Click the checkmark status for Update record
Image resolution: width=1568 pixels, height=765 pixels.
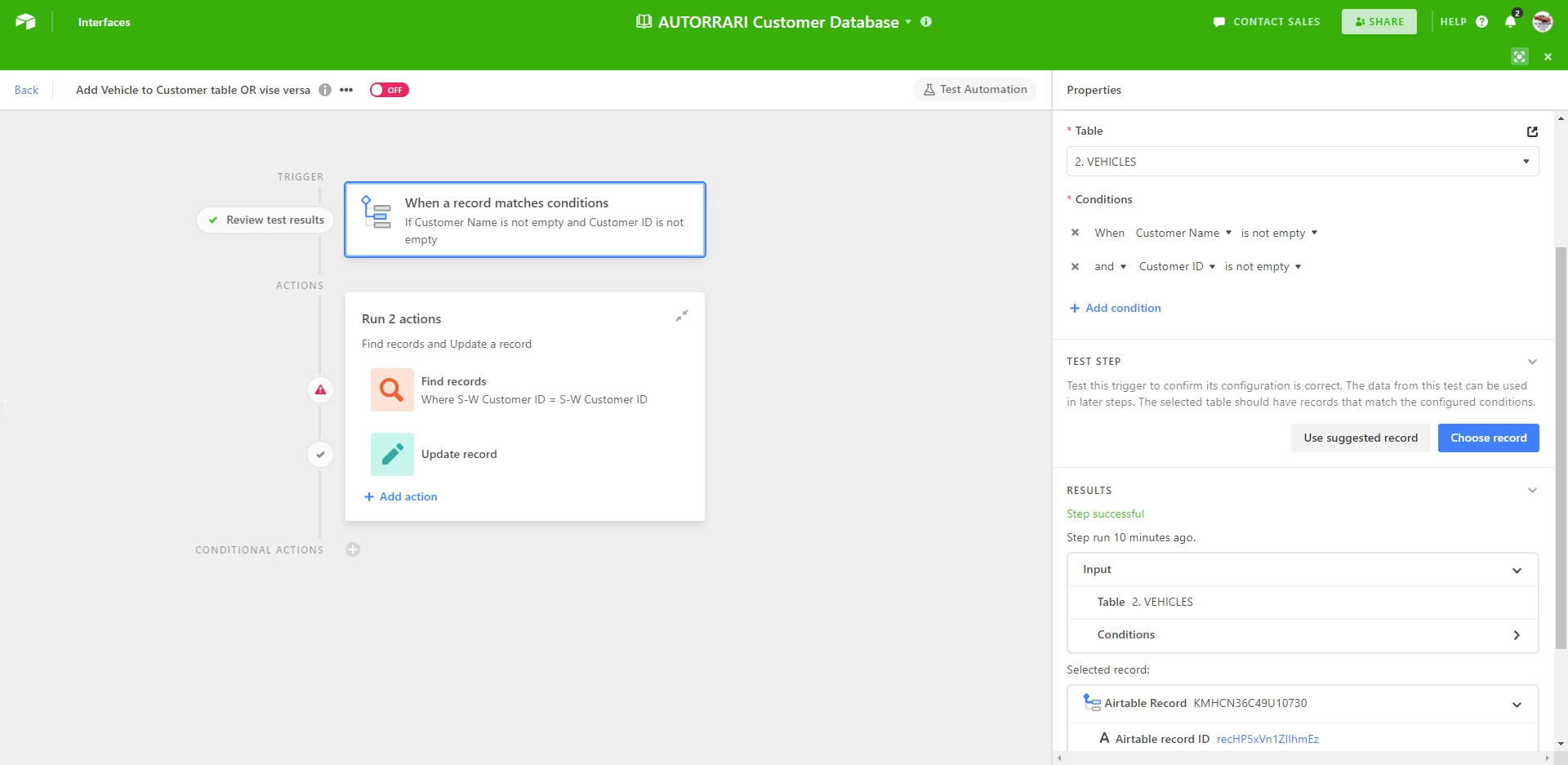click(321, 454)
